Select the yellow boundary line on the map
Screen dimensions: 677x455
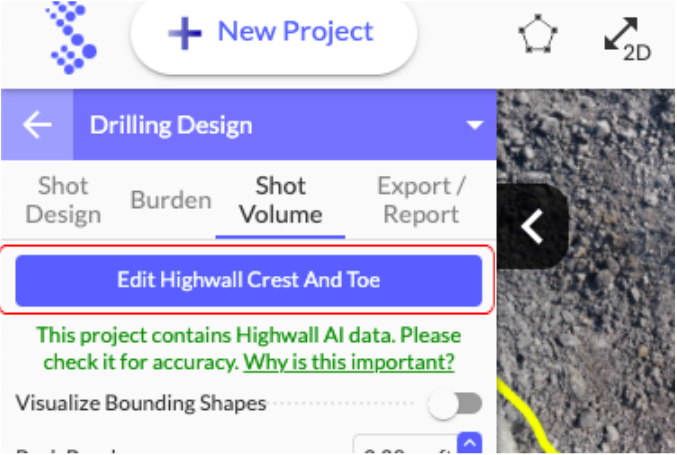click(523, 417)
